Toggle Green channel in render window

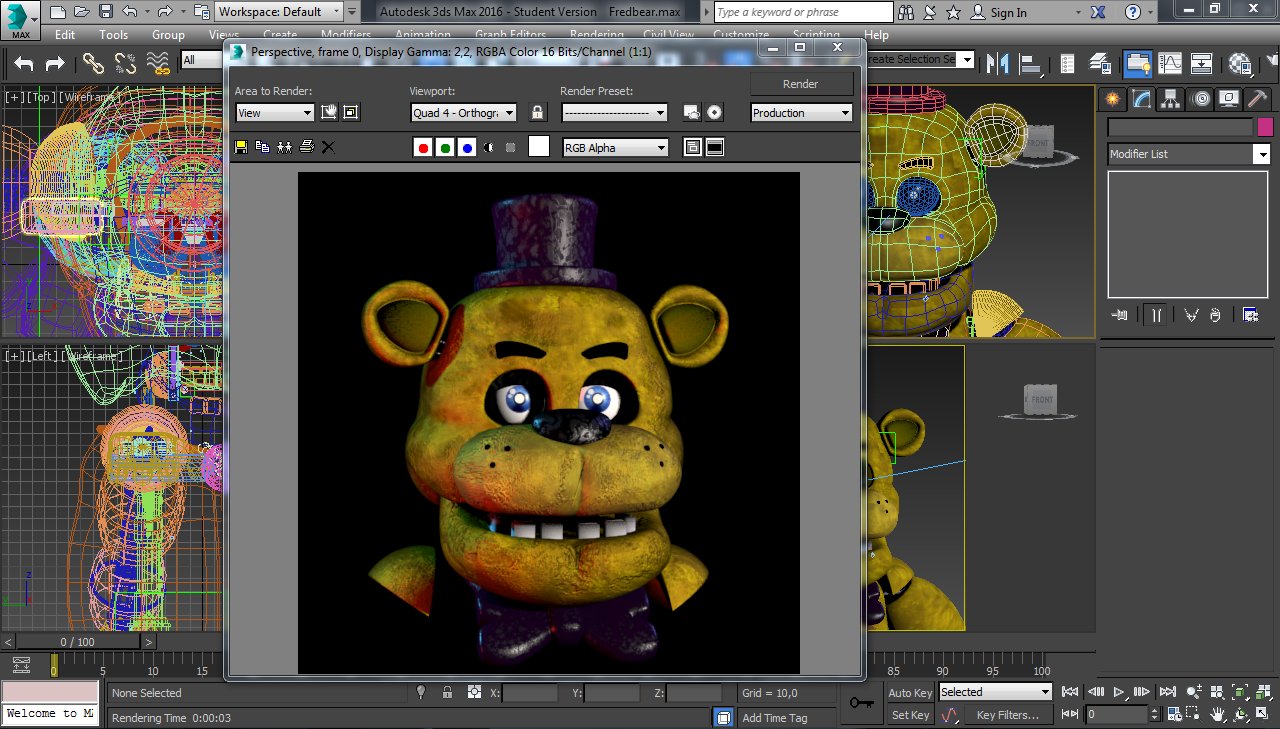tap(445, 147)
